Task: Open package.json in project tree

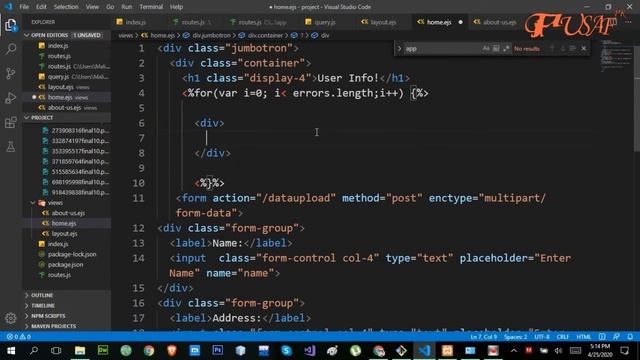Action: (65, 264)
